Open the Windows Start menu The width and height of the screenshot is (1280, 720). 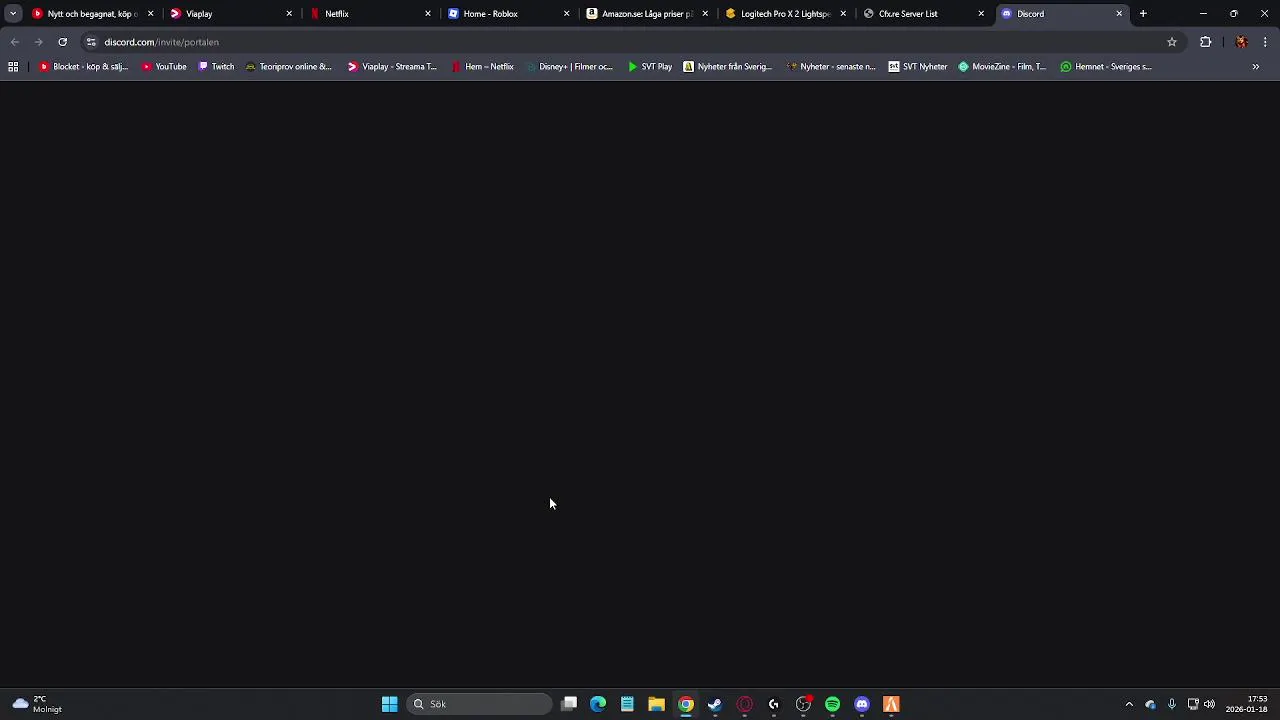point(389,704)
